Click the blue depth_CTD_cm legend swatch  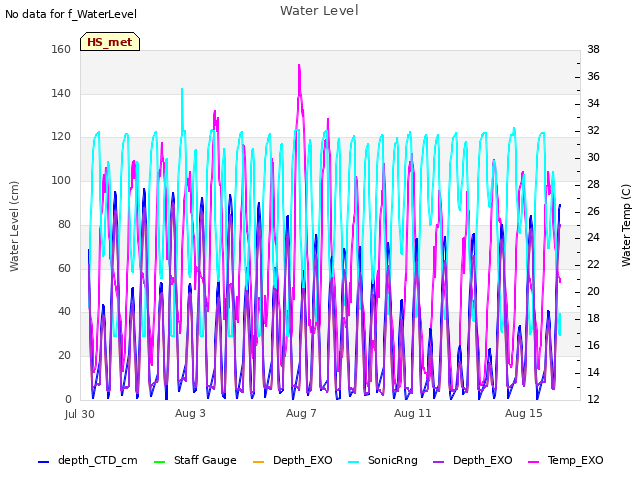click(x=43, y=462)
